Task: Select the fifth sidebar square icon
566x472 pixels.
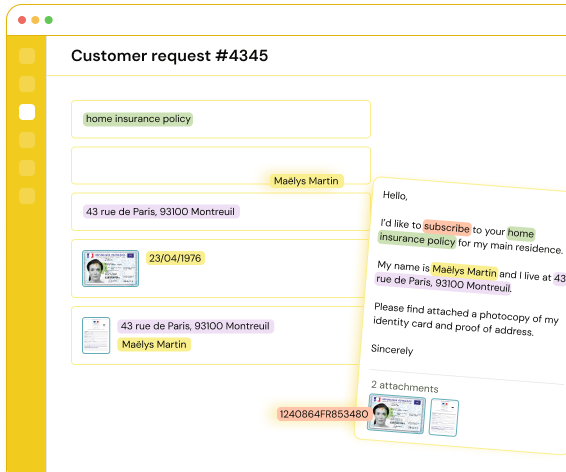Action: point(27,168)
